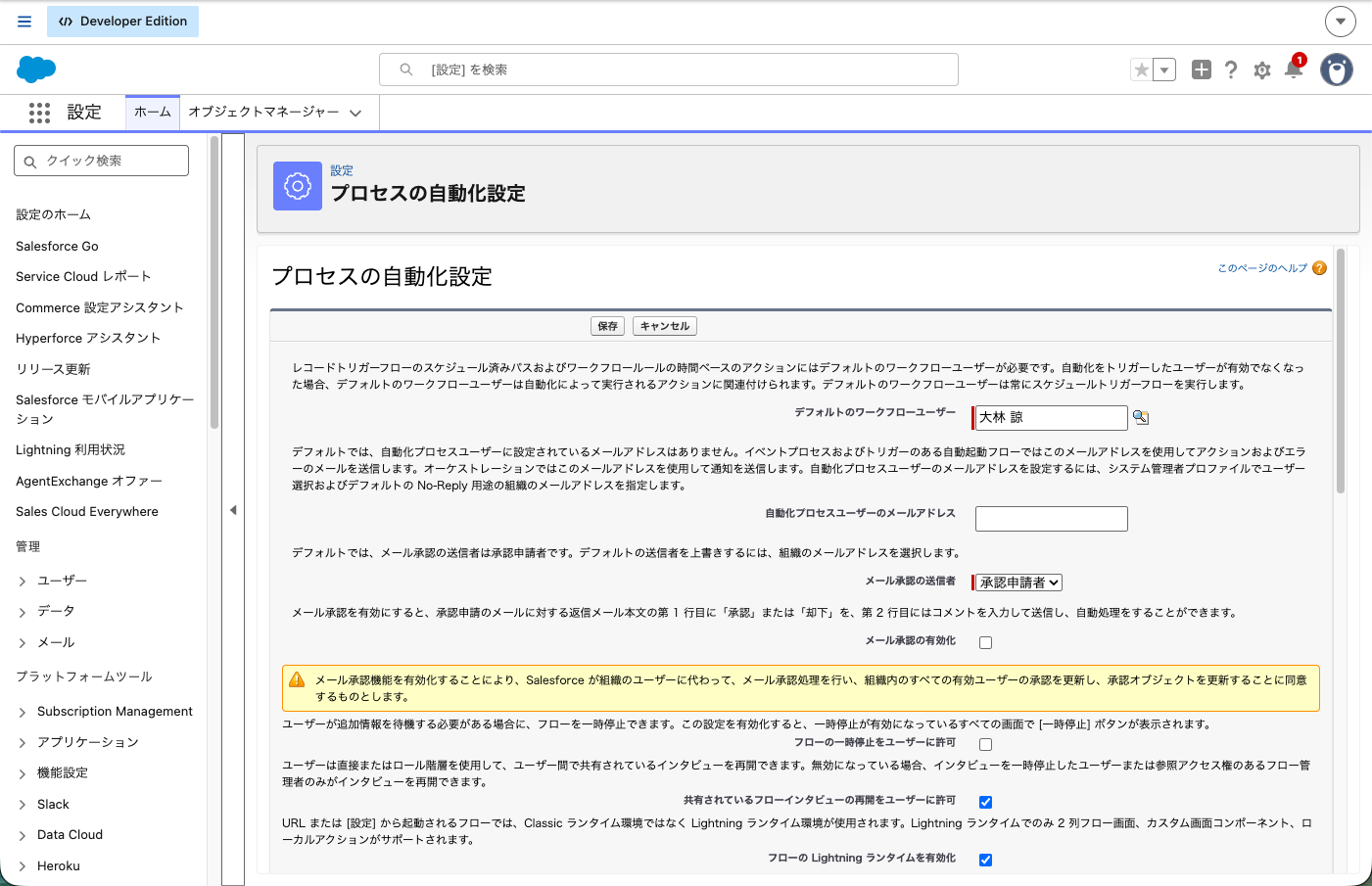Select the ホーム tab
Image resolution: width=1372 pixels, height=886 pixels.
pos(153,113)
